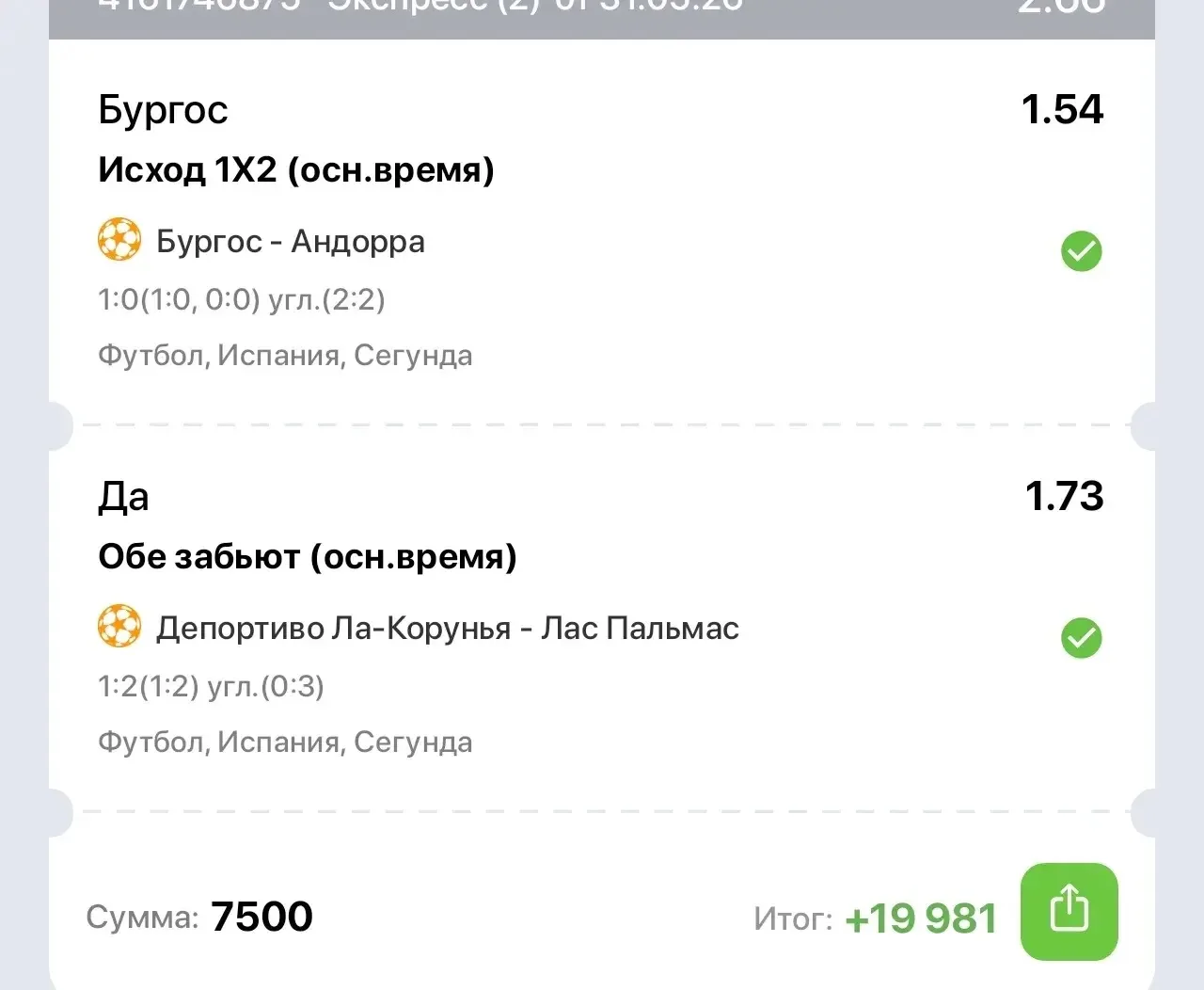Select the 1.73 odds value
This screenshot has width=1204, height=990.
pos(1065,496)
